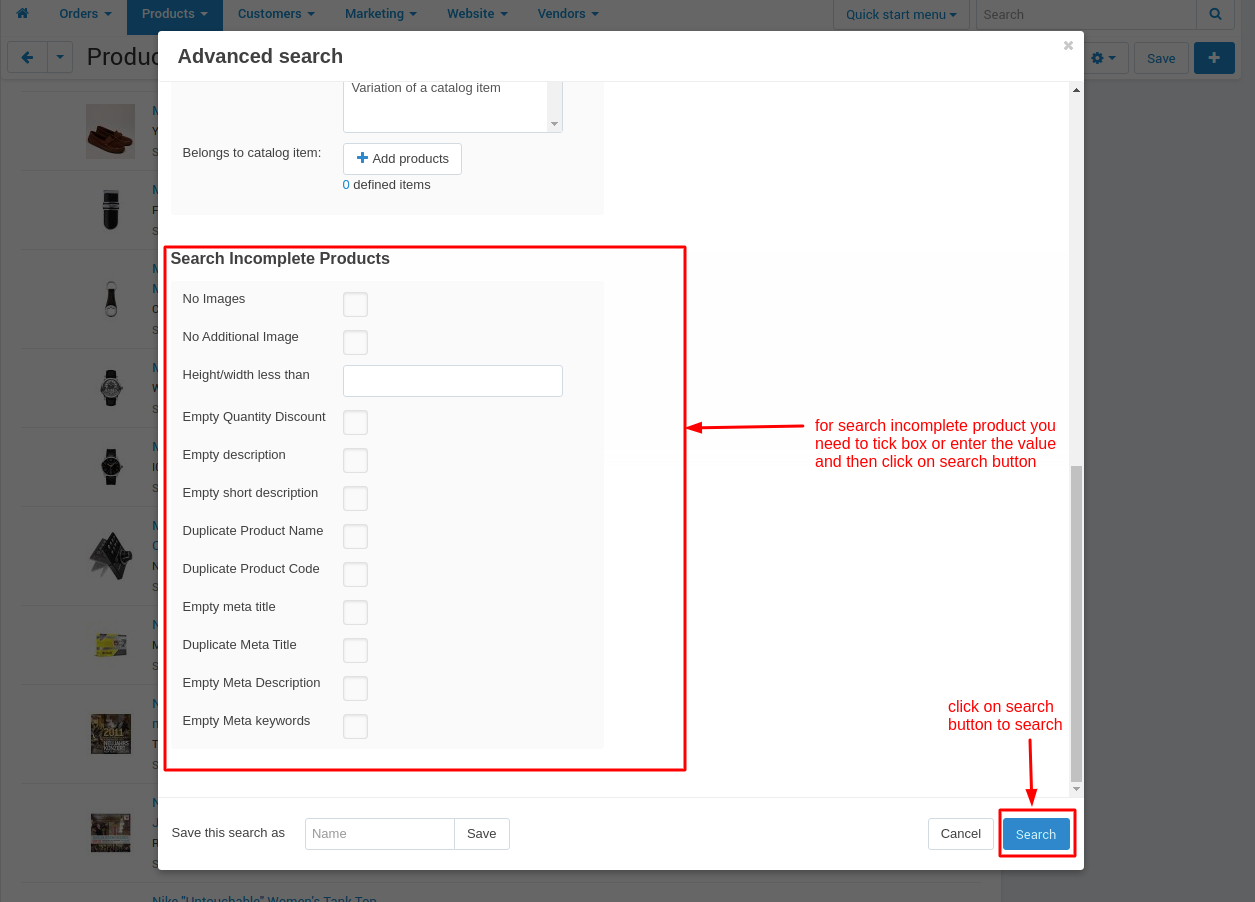This screenshot has height=902, width=1255.
Task: Click the home icon in top navigation
Action: (x=22, y=14)
